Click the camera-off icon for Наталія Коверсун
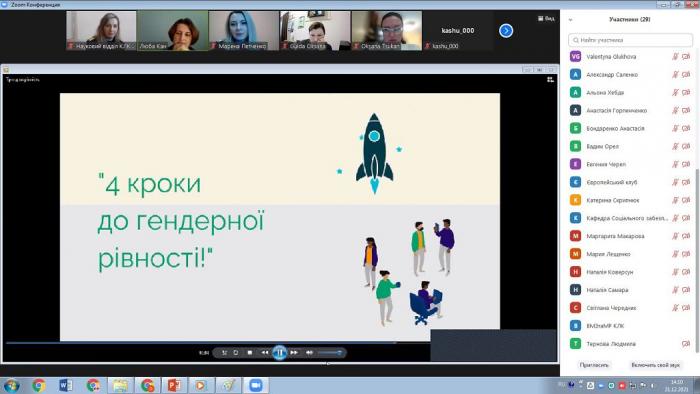This screenshot has width=700, height=394. pos(686,272)
